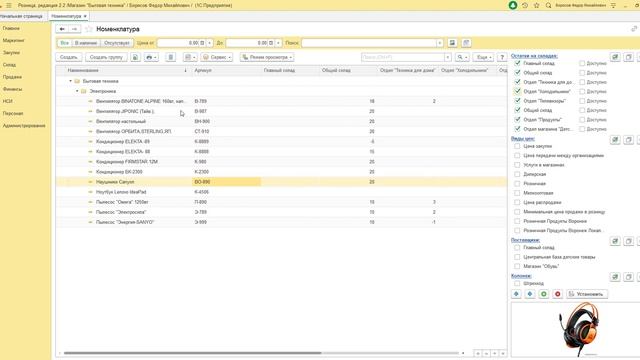Click the blue move-up arrow above the picture
This screenshot has height=360, width=640.
click(516, 294)
